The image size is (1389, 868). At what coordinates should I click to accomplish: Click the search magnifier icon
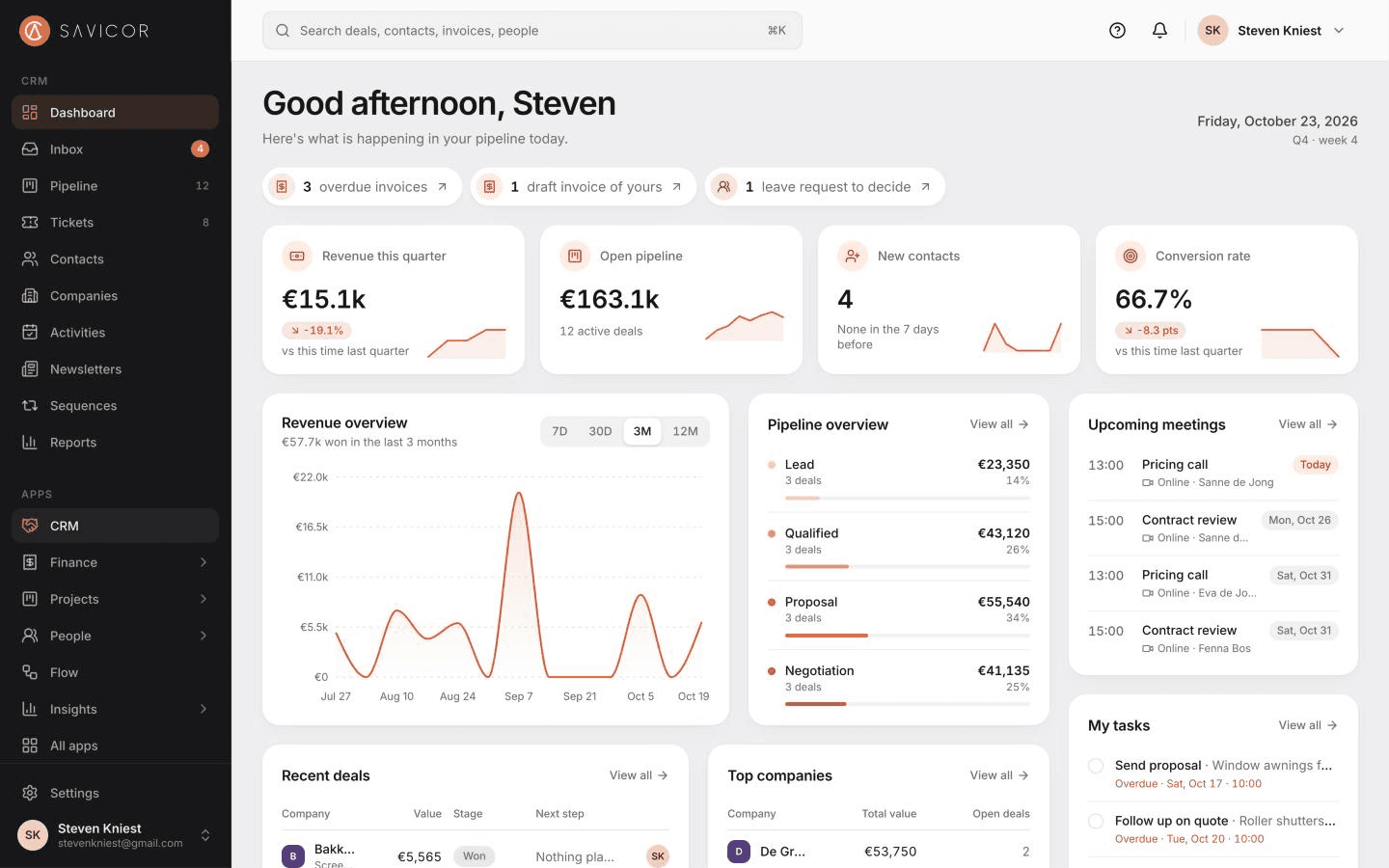pos(283,31)
